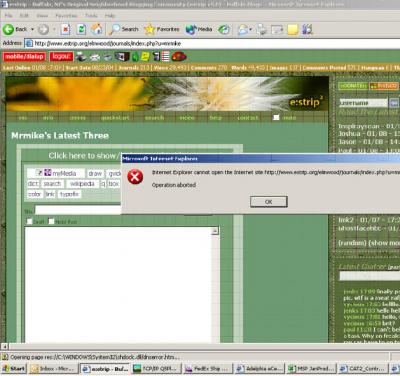This screenshot has width=400, height=376.
Task: Click the yellow note toolbar icon
Action: 293,29
